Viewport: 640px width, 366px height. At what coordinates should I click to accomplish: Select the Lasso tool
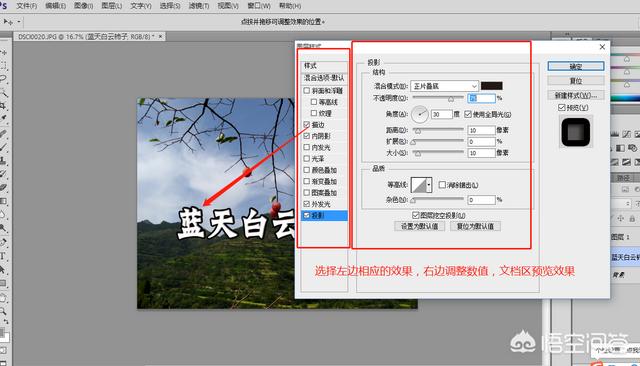[x=3, y=78]
